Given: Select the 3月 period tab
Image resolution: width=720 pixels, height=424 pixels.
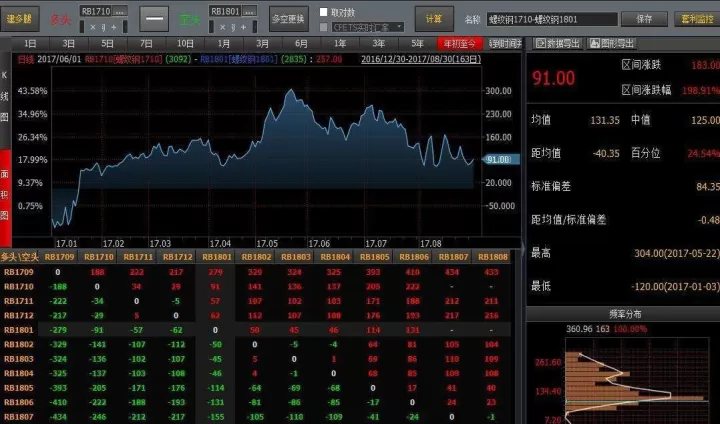Looking at the screenshot, I should point(263,44).
